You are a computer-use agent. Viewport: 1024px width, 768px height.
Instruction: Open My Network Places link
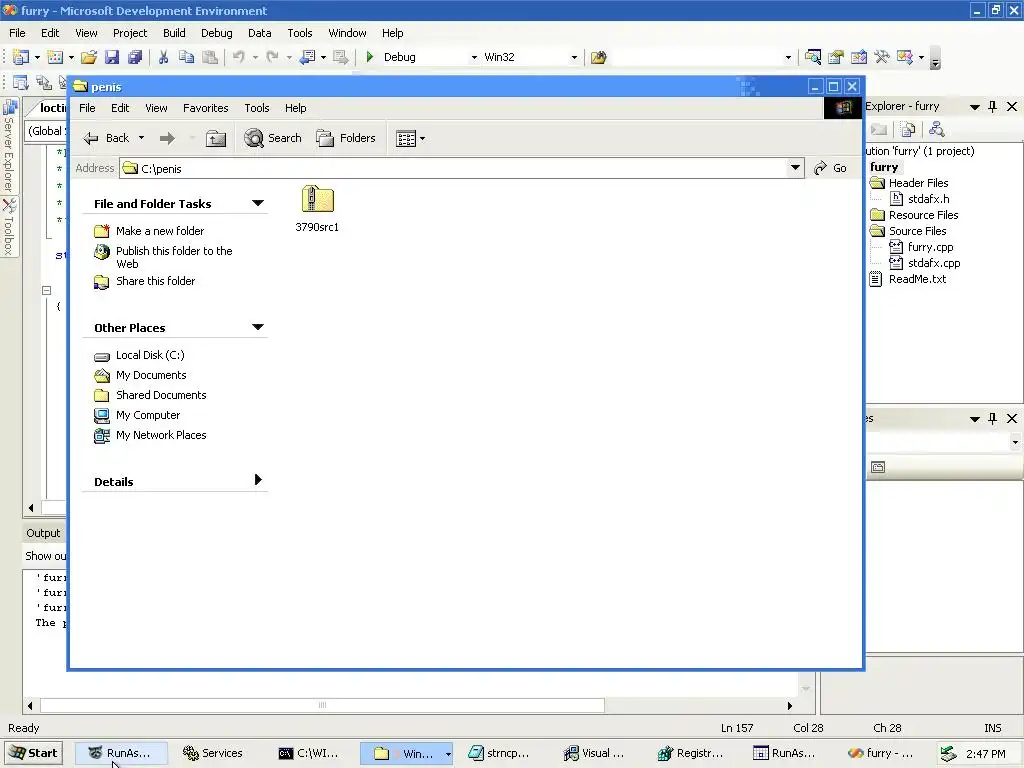(x=161, y=435)
